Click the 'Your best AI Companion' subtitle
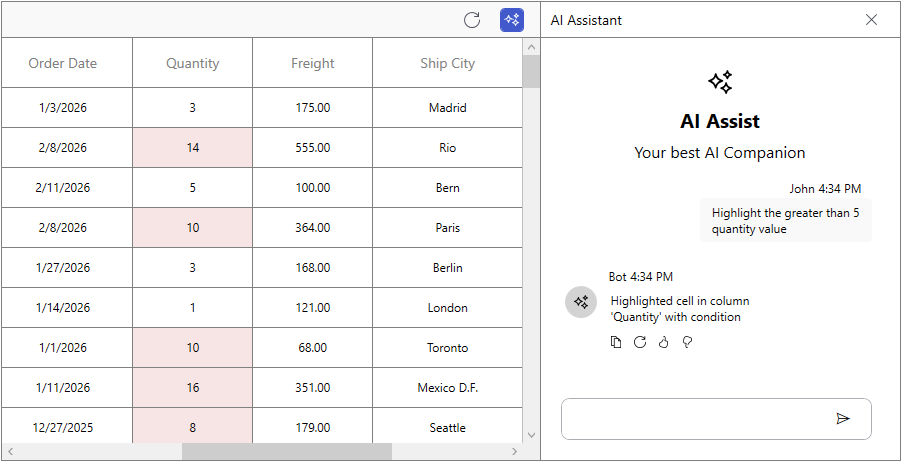 click(720, 152)
